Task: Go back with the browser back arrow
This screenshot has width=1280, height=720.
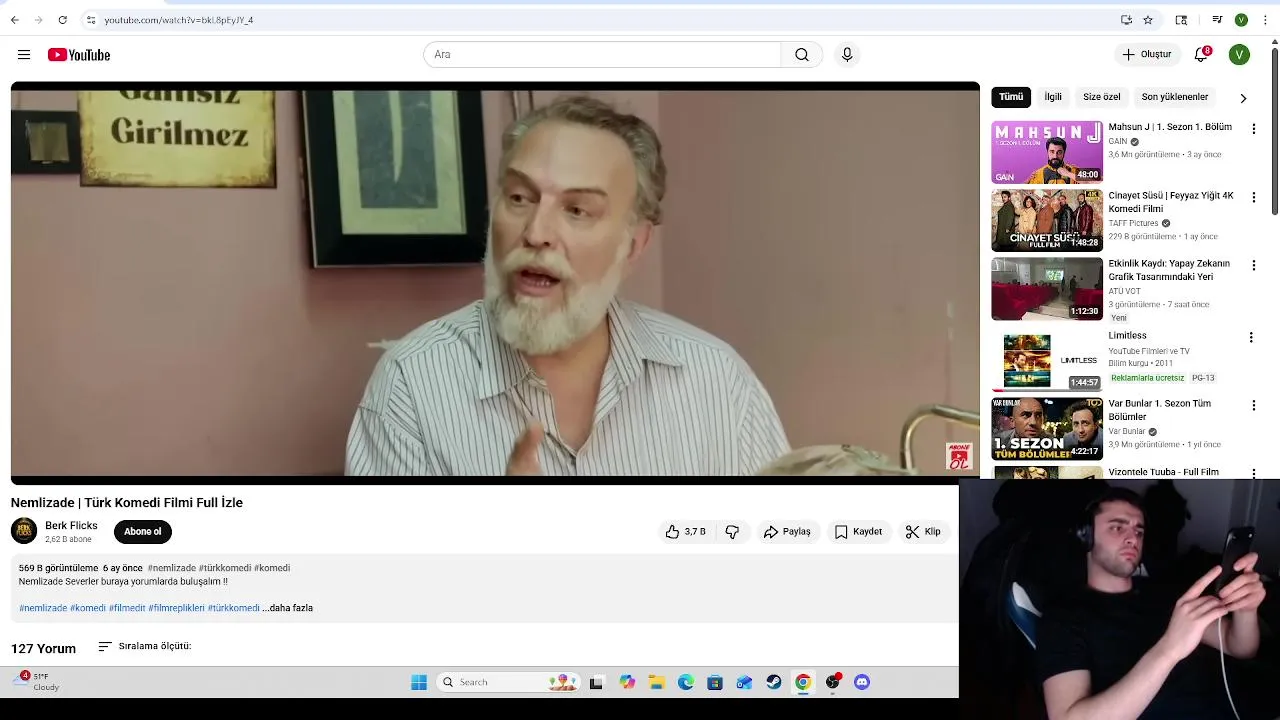Action: click(15, 20)
